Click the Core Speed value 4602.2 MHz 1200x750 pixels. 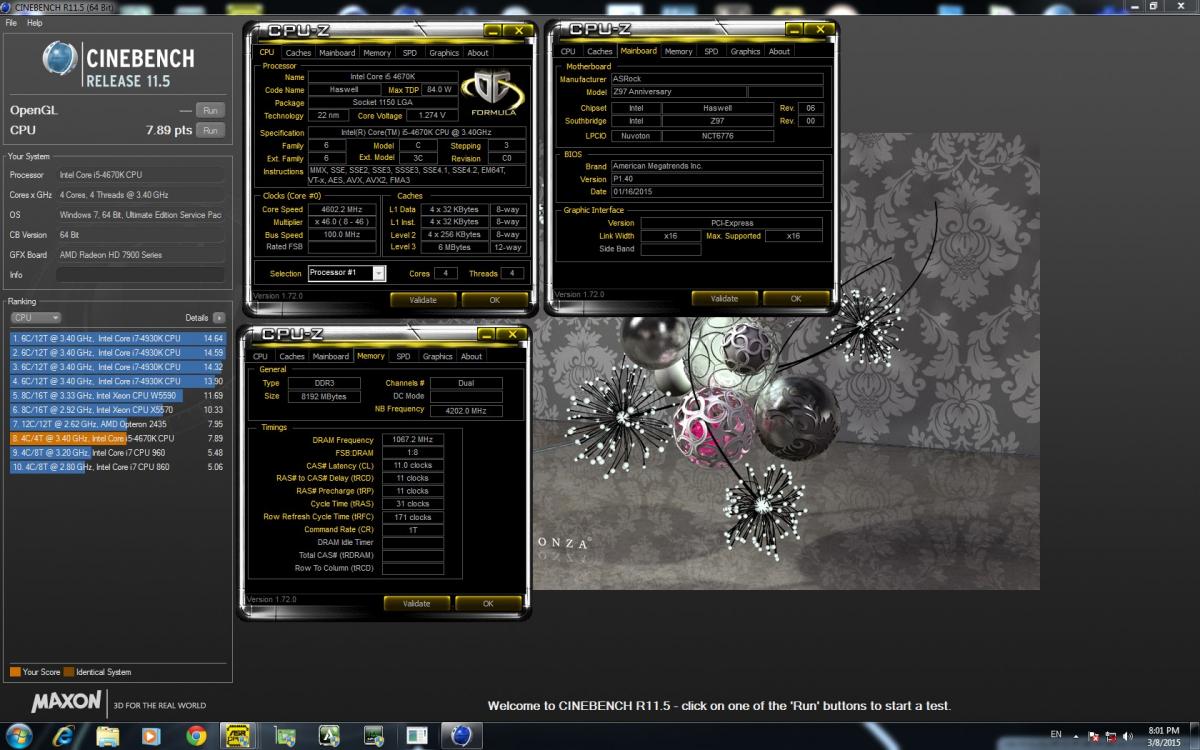tap(343, 210)
